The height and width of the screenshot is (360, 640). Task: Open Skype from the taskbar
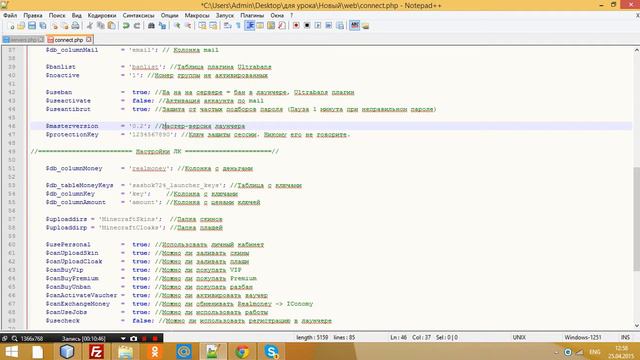tap(271, 352)
